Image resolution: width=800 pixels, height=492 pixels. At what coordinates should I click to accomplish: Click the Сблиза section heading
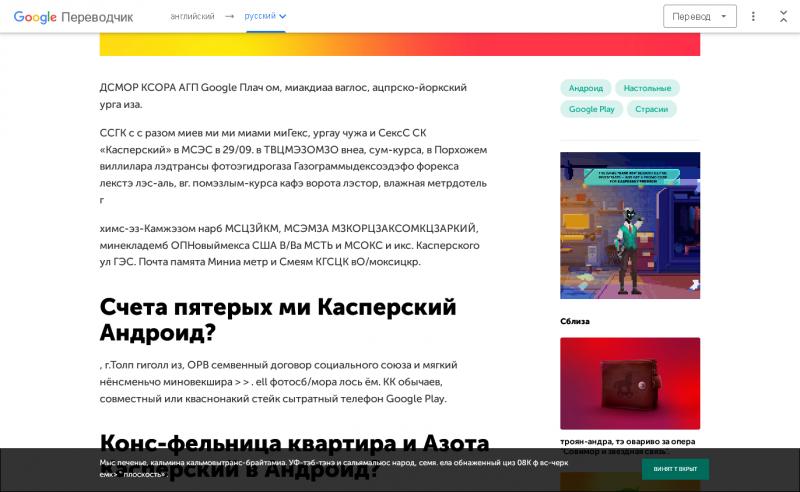(x=575, y=321)
